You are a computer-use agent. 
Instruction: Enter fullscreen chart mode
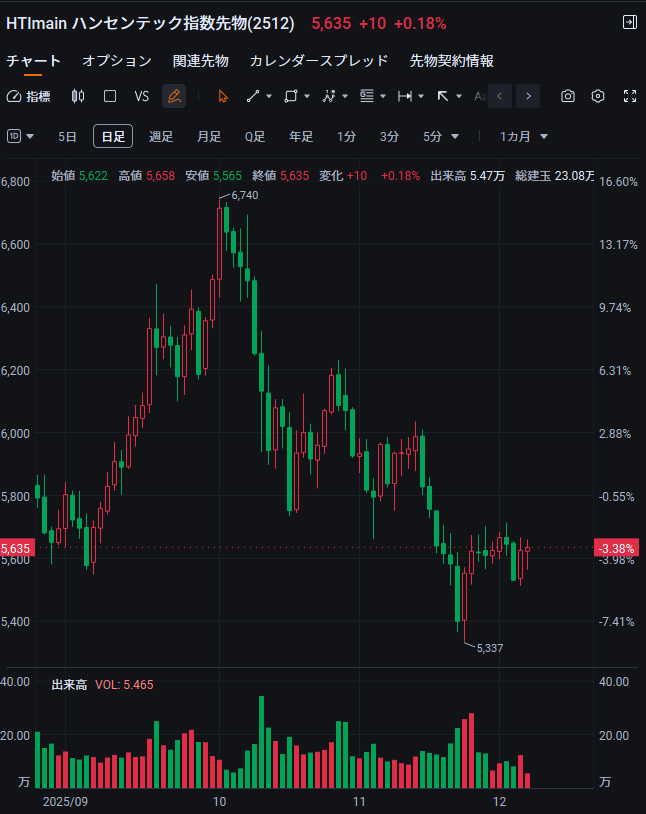(630, 97)
